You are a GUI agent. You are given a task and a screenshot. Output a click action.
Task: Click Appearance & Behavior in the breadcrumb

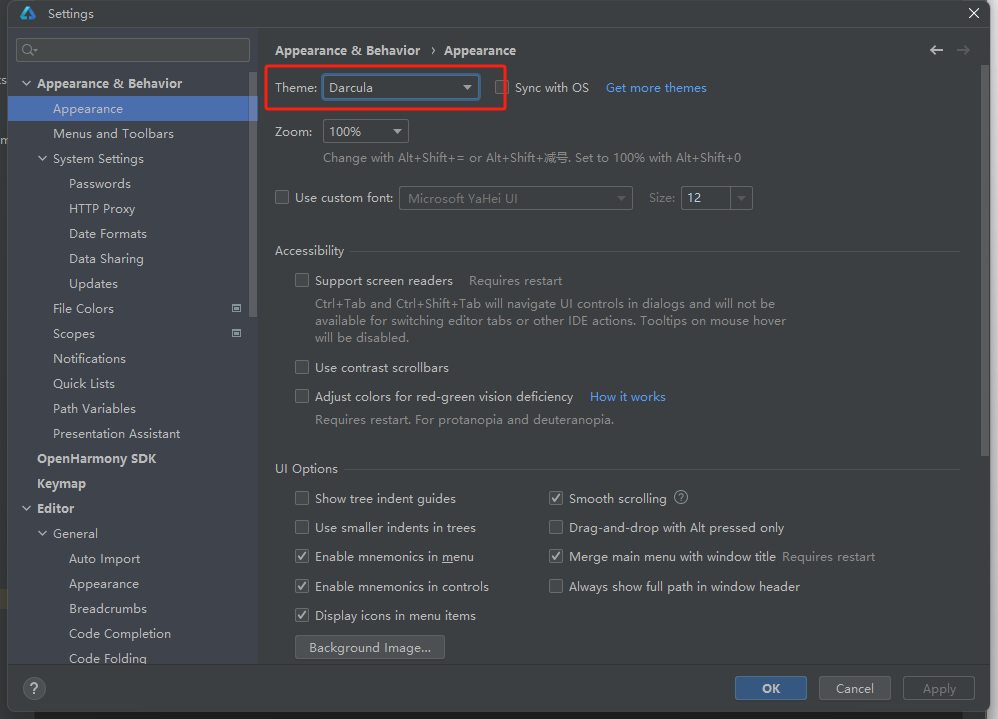pyautogui.click(x=348, y=50)
